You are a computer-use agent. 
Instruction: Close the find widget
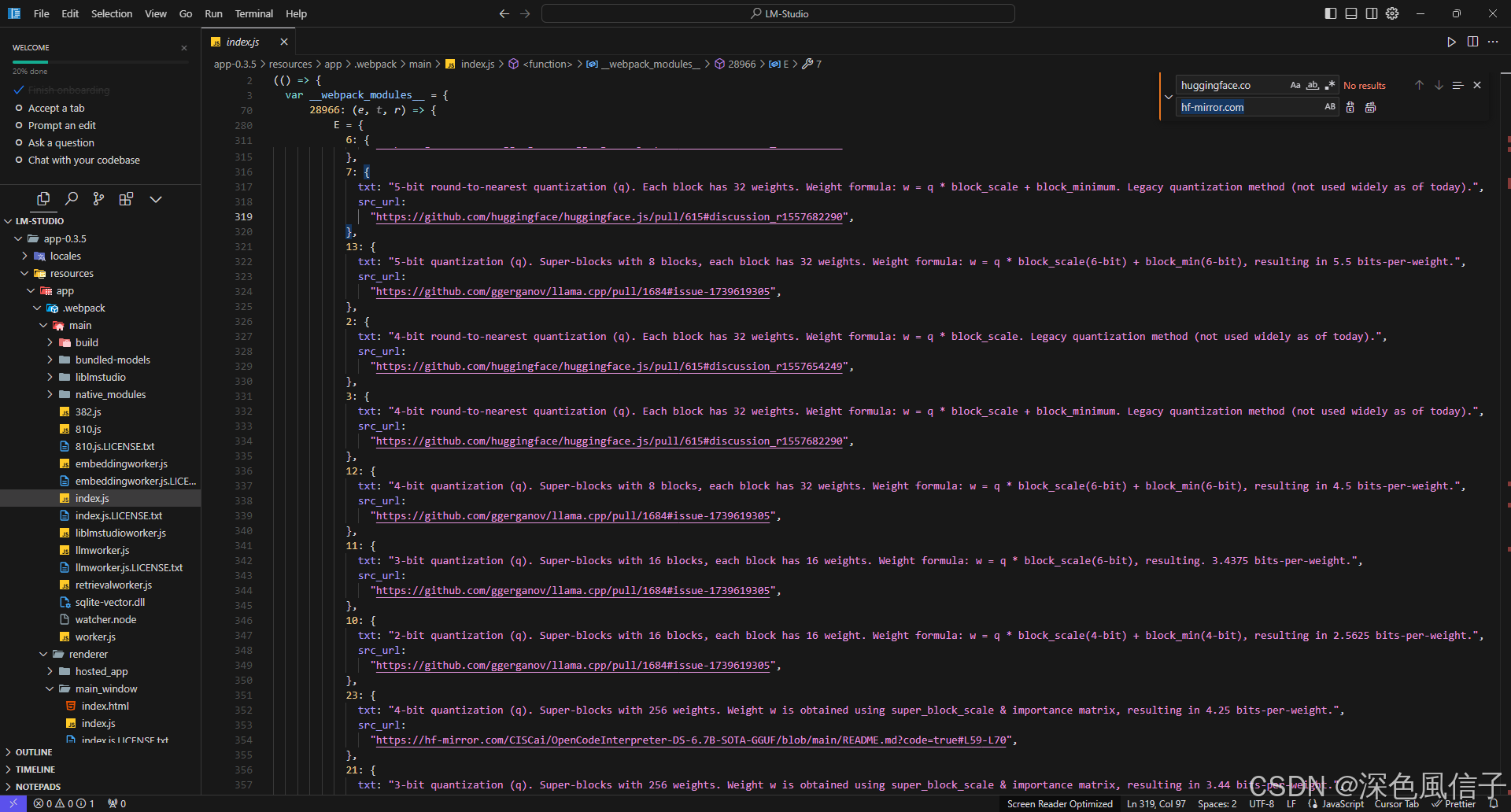(x=1477, y=85)
